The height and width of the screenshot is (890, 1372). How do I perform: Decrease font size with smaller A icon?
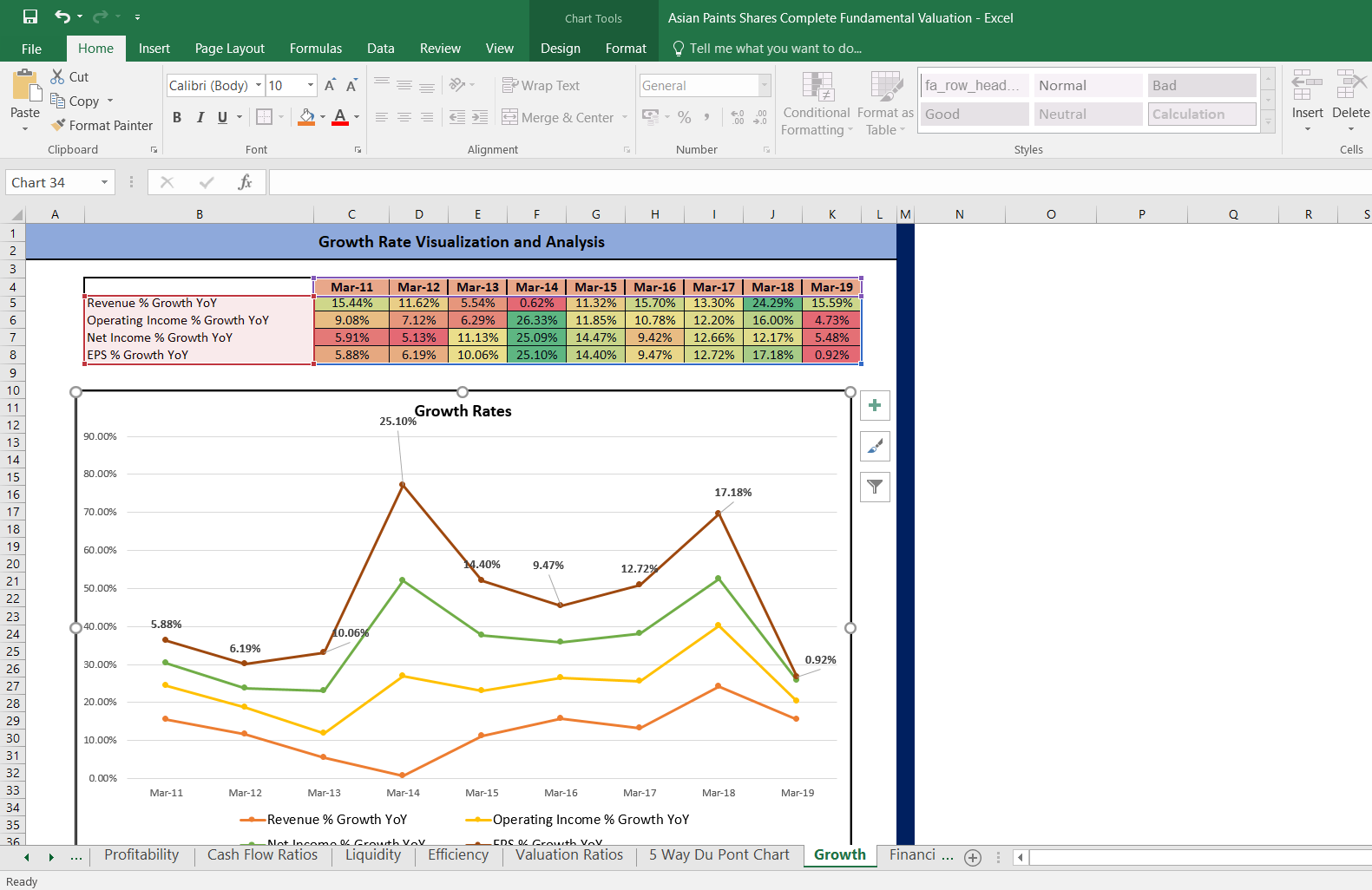click(x=351, y=85)
